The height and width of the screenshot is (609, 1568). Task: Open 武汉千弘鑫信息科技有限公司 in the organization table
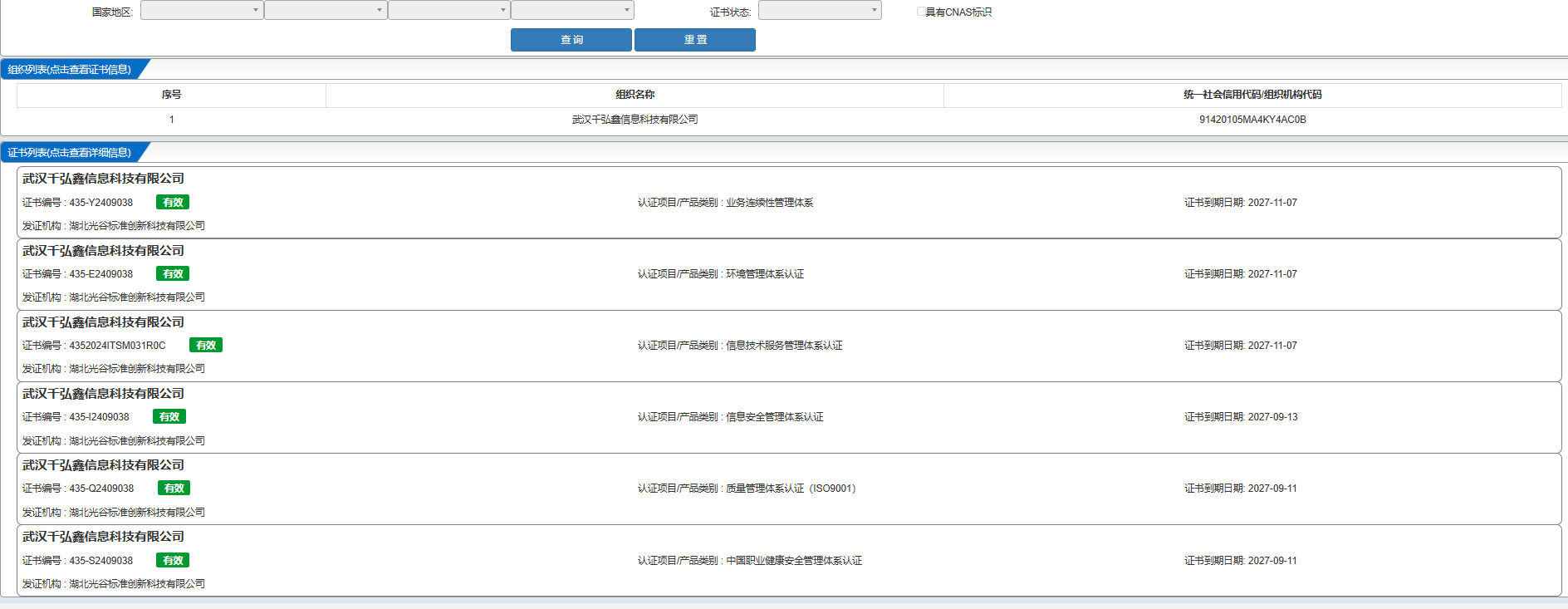(635, 120)
